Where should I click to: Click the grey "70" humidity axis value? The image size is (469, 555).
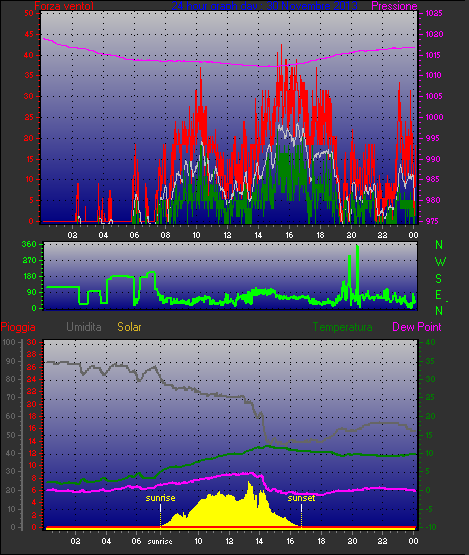point(11,397)
